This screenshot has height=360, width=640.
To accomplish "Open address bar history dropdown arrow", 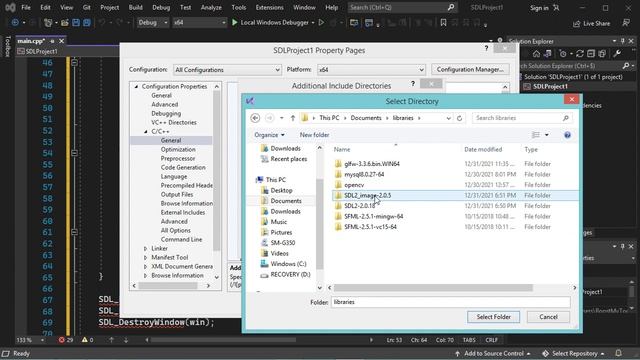I will pos(449,118).
